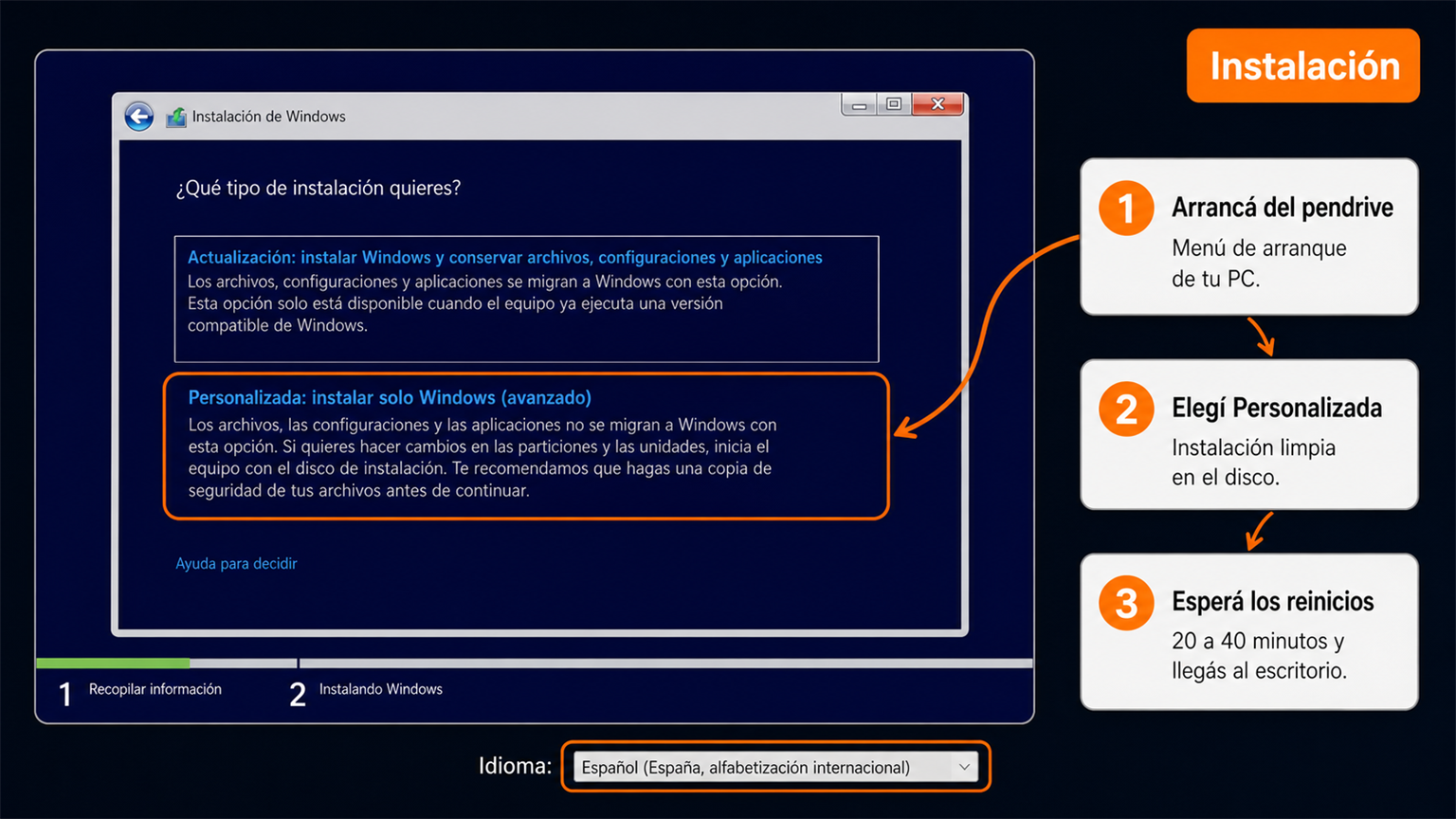Click the Instalación orange title badge
1456x819 pixels.
point(1303,65)
